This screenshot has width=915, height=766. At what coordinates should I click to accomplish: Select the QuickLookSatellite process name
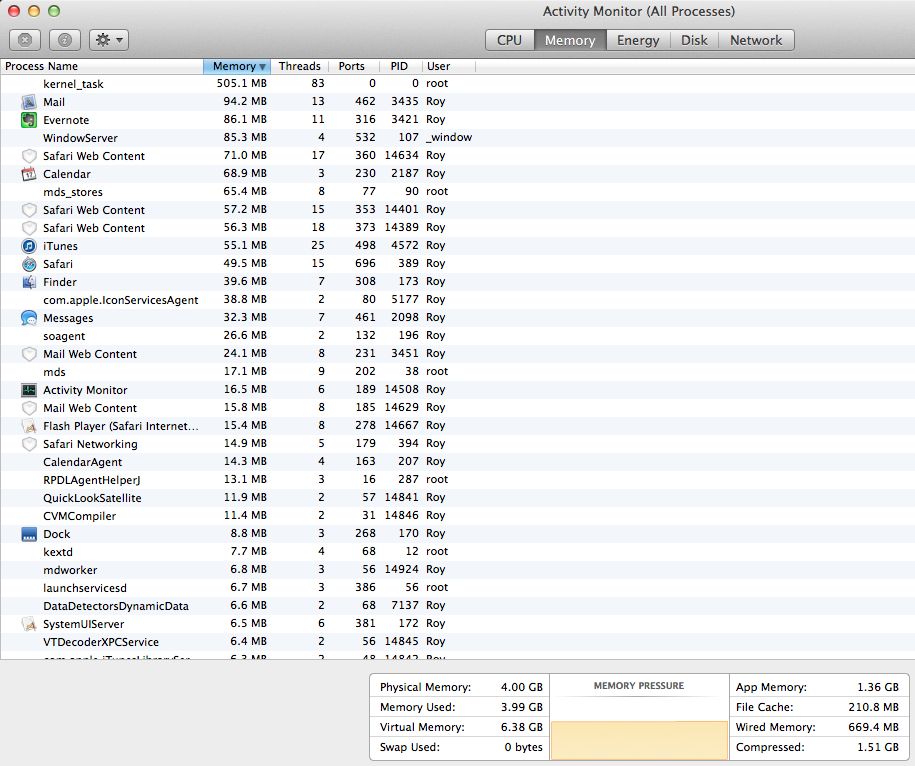(92, 498)
